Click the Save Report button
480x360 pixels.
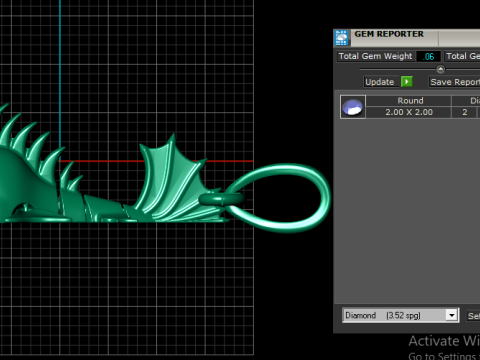tap(454, 82)
